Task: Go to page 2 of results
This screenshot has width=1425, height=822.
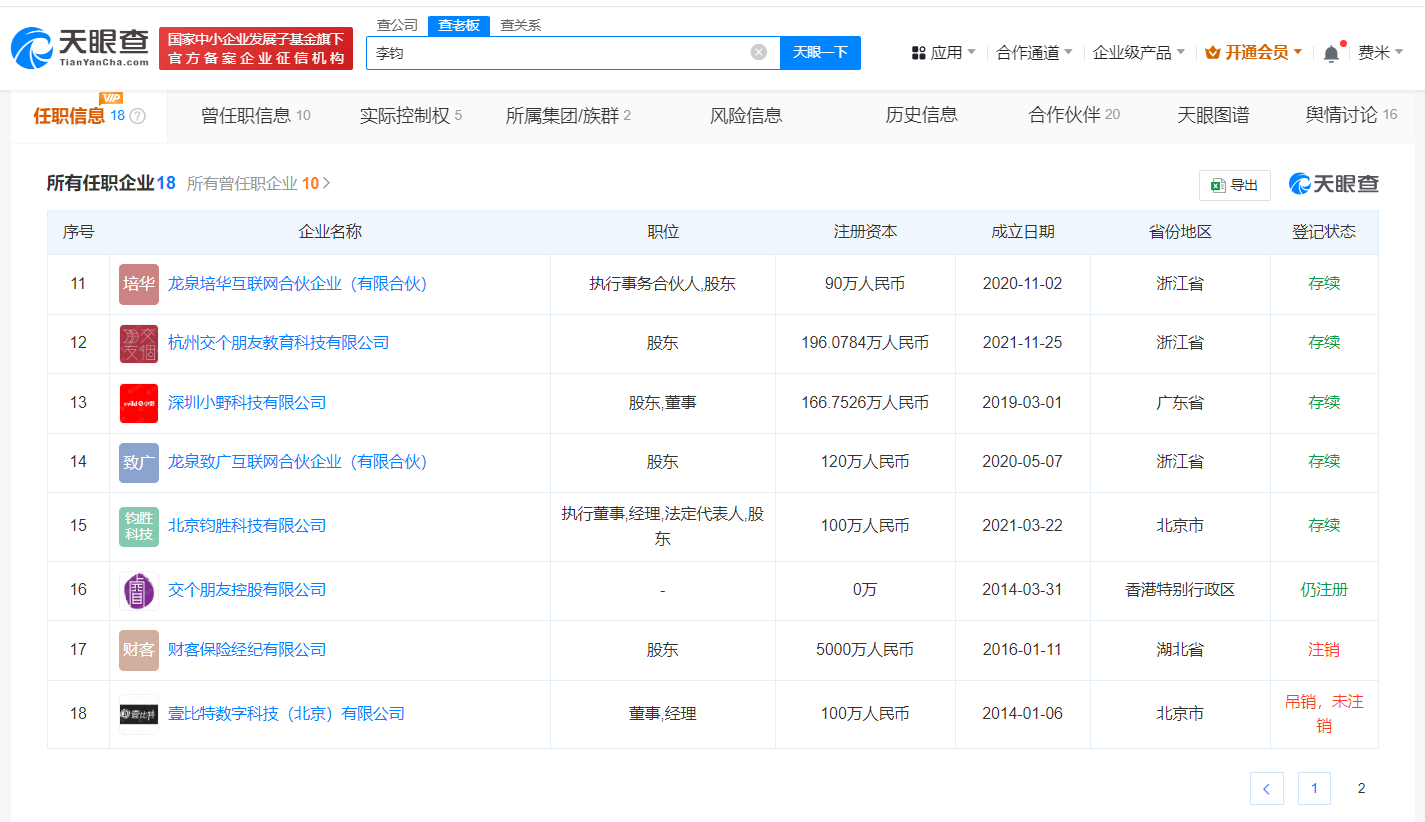Action: click(x=1361, y=788)
